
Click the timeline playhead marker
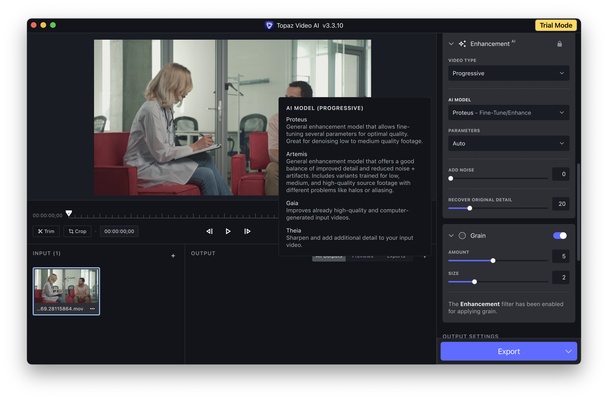(x=69, y=213)
